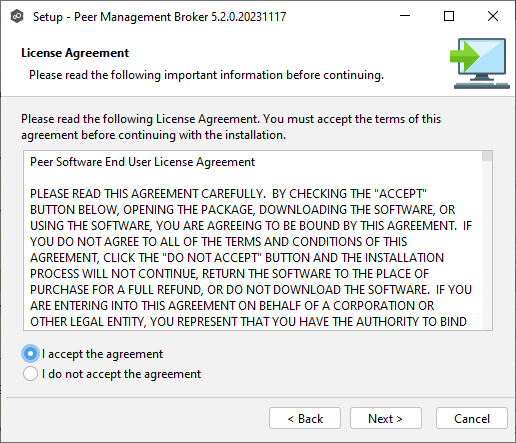
Task: Click the Next > button
Action: tap(386, 418)
